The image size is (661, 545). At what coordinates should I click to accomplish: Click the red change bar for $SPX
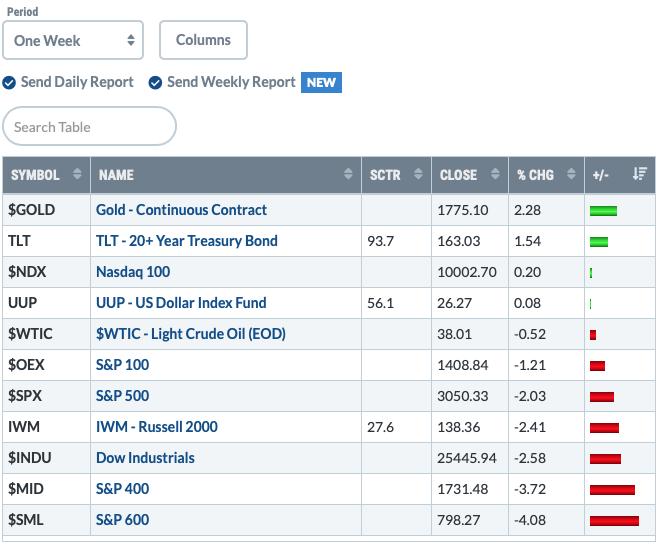[x=602, y=397]
